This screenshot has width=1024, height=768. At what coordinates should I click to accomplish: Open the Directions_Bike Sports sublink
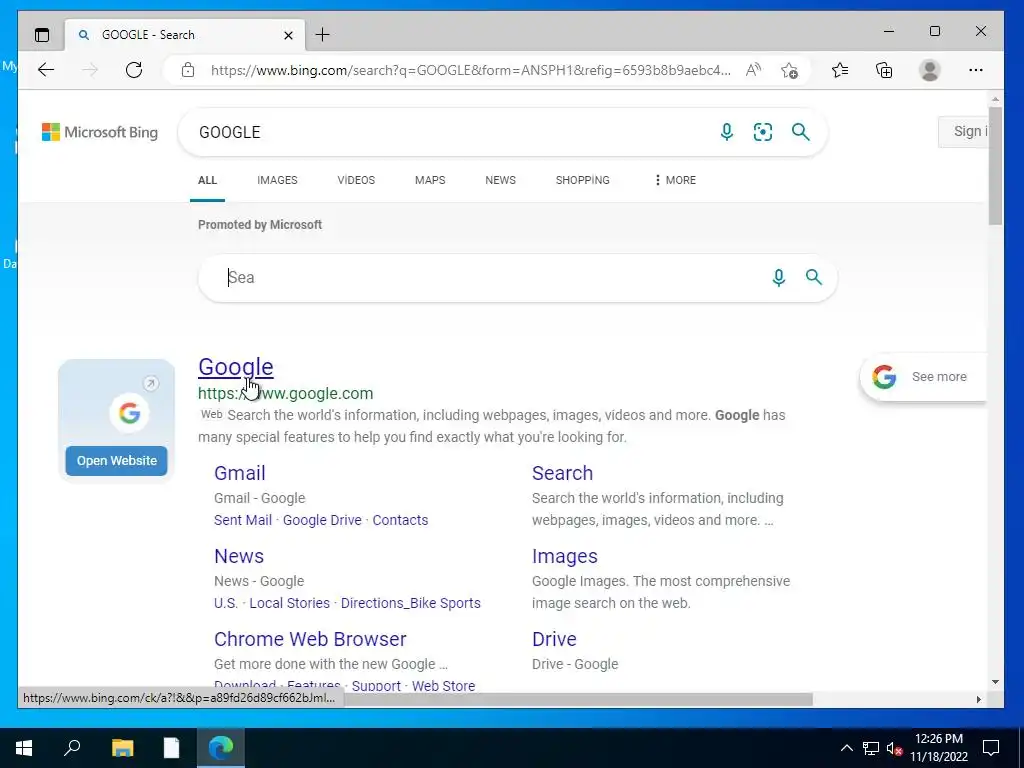point(411,603)
